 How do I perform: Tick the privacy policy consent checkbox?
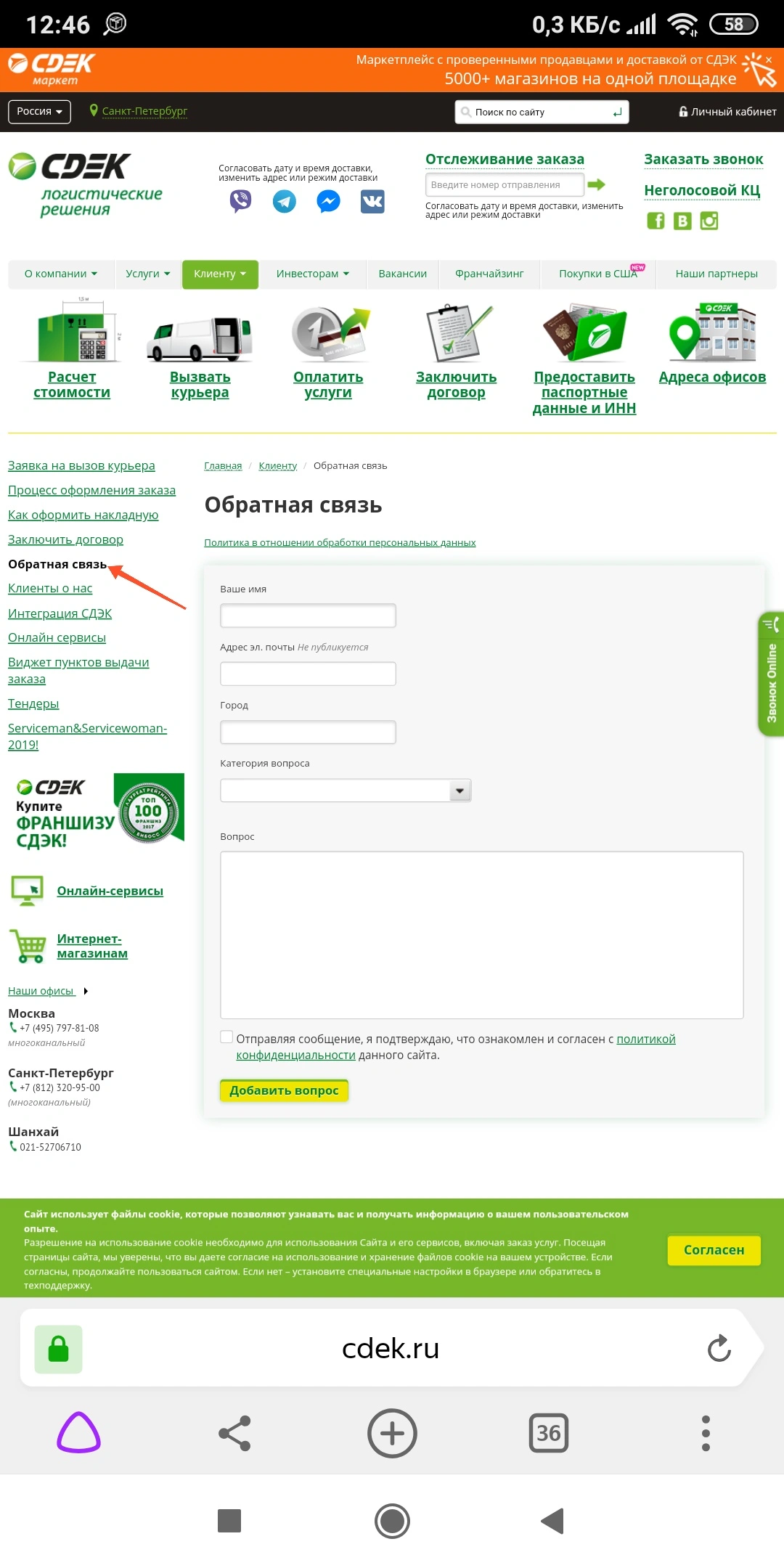226,1037
